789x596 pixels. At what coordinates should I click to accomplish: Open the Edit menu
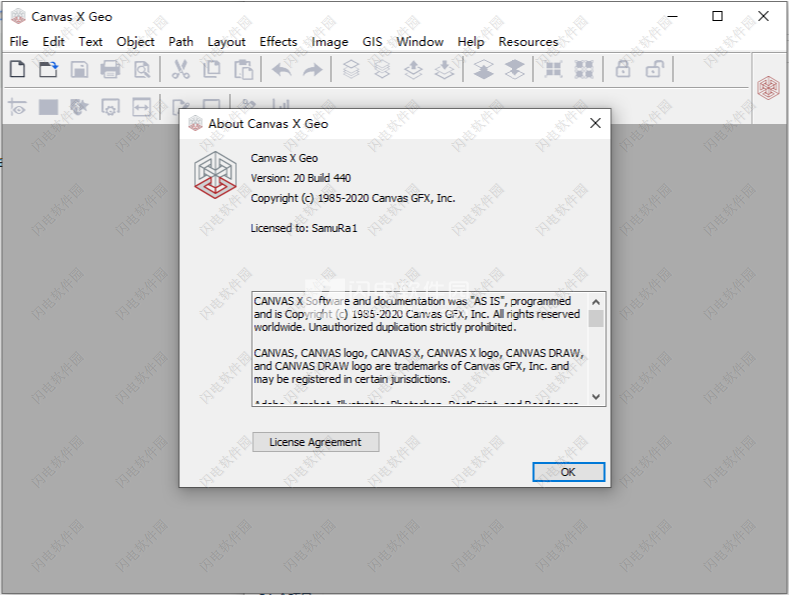click(53, 42)
